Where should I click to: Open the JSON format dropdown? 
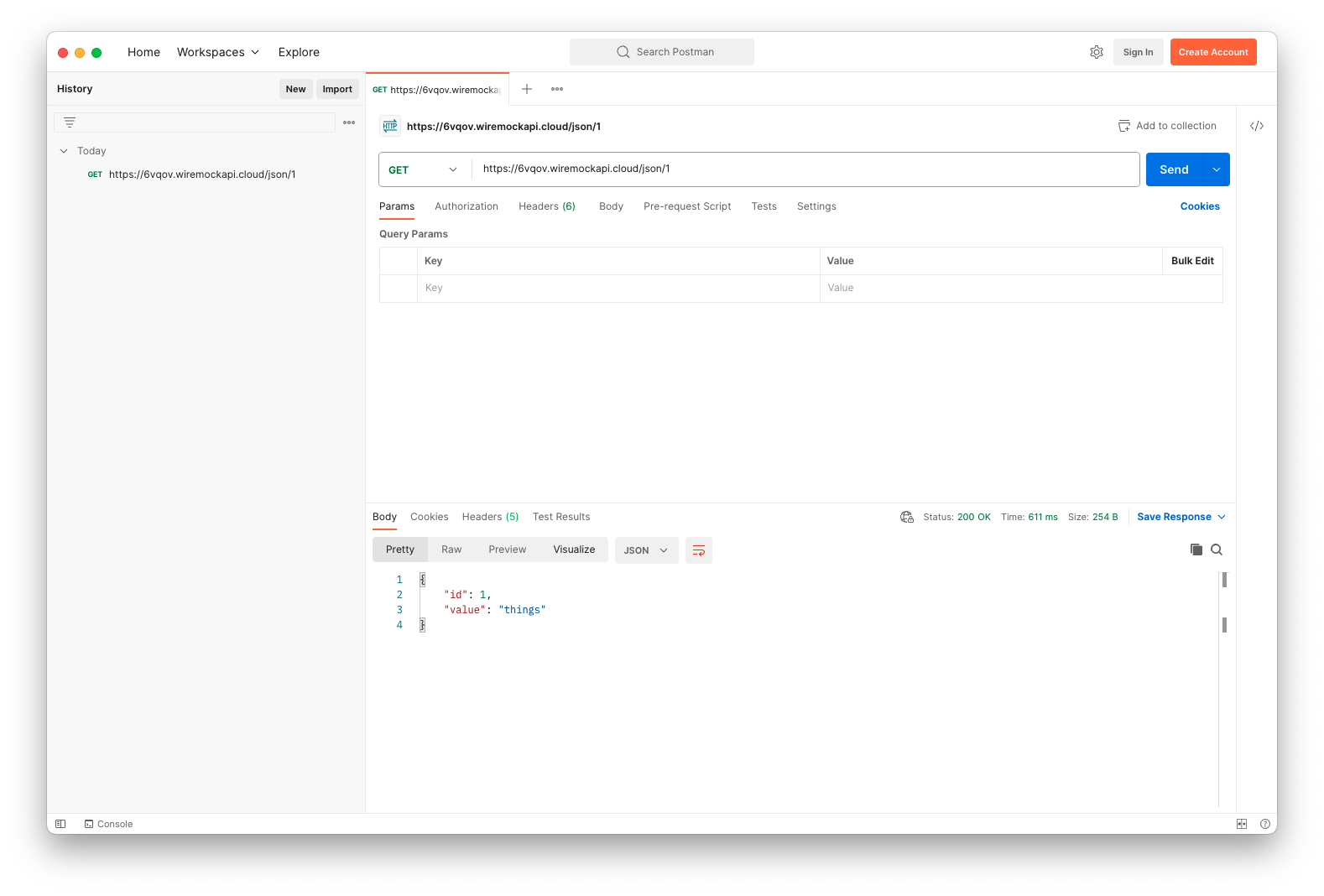646,550
